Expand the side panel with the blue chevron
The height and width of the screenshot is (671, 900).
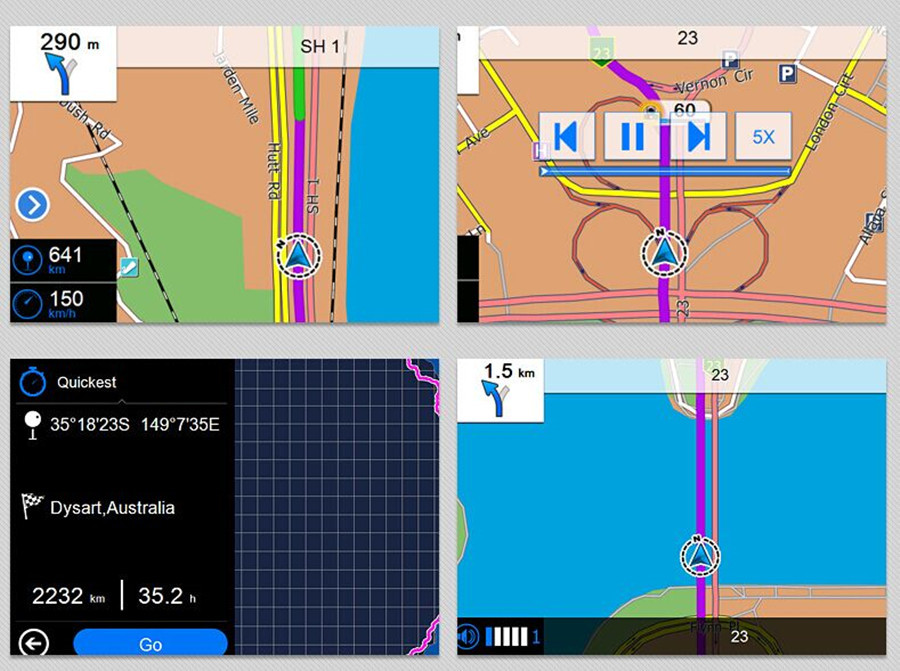coord(32,206)
